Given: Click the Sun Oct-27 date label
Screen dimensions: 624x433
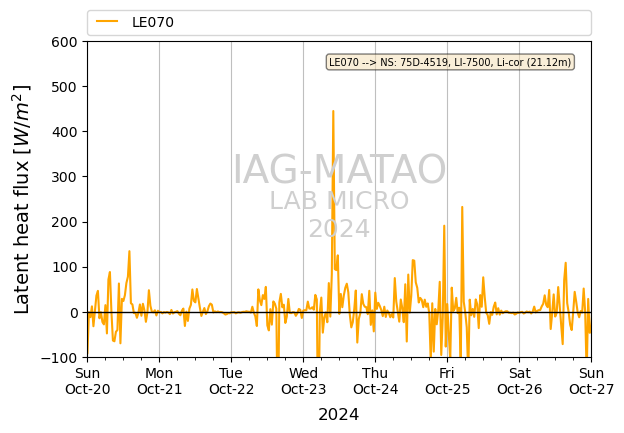Looking at the screenshot, I should (x=591, y=381).
